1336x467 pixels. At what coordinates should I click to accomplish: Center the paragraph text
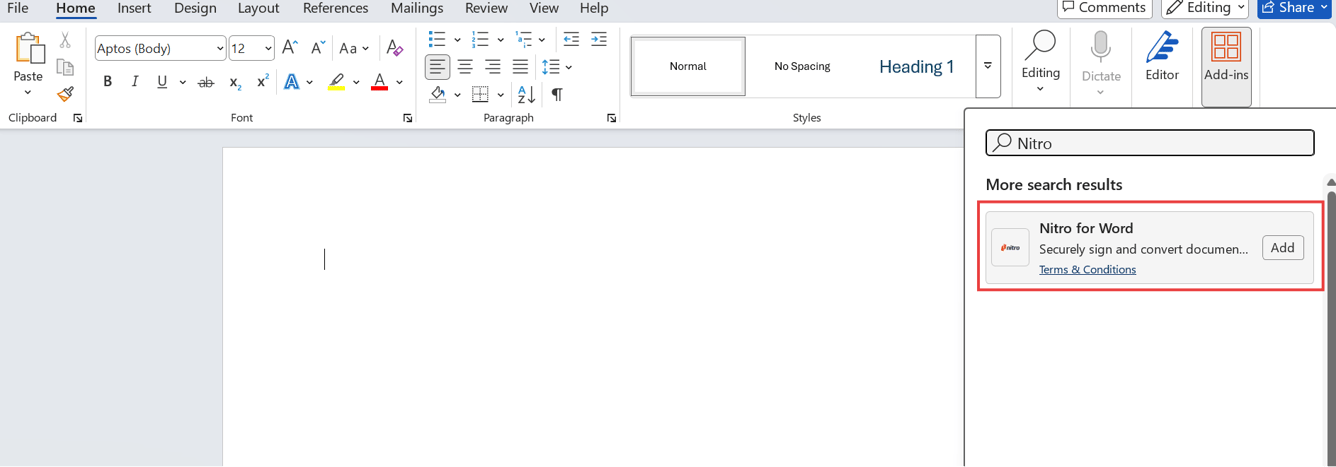click(465, 67)
